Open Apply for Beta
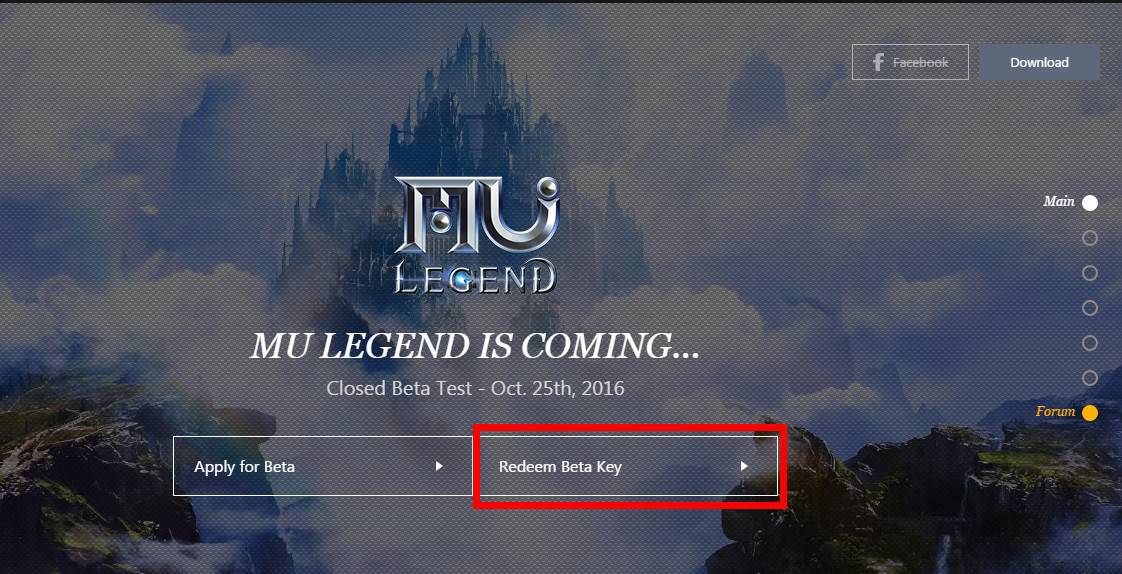The height and width of the screenshot is (574, 1122). click(323, 466)
